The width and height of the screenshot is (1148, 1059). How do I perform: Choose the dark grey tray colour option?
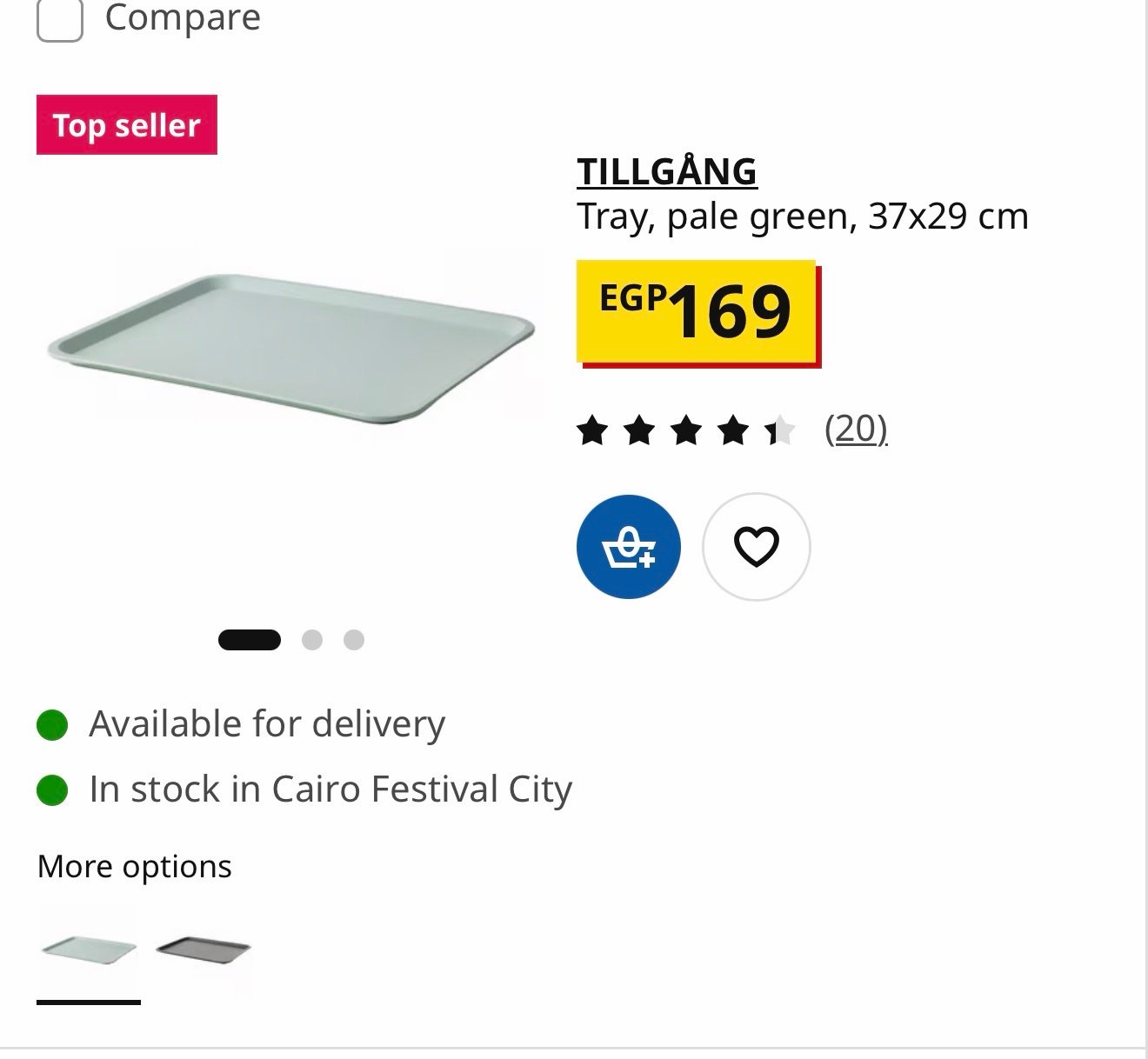click(x=204, y=949)
